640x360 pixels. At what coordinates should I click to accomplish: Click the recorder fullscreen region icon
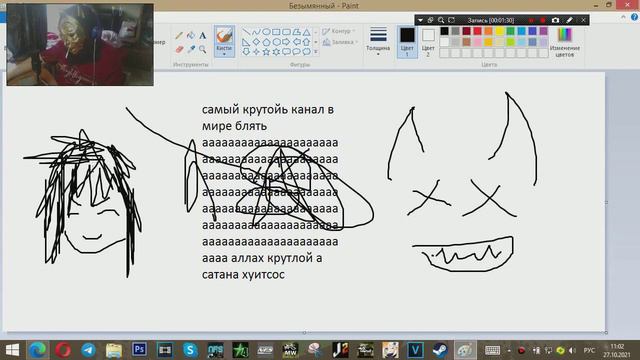click(x=451, y=20)
